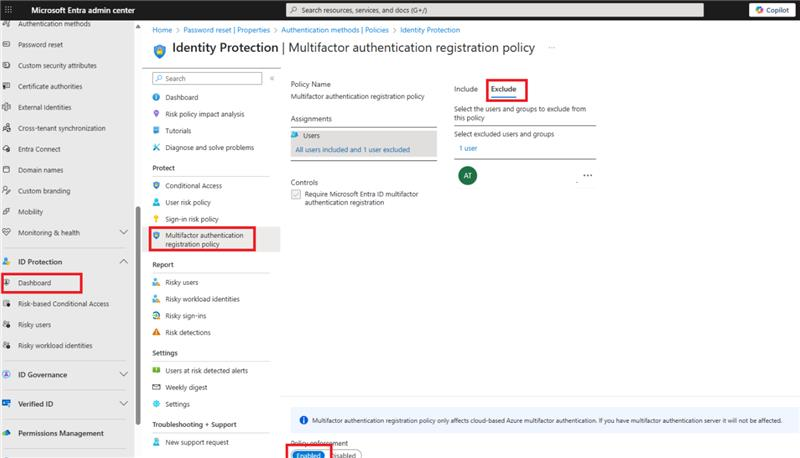Go to Password reset | Properties breadcrumb
The image size is (800, 458).
click(x=227, y=30)
